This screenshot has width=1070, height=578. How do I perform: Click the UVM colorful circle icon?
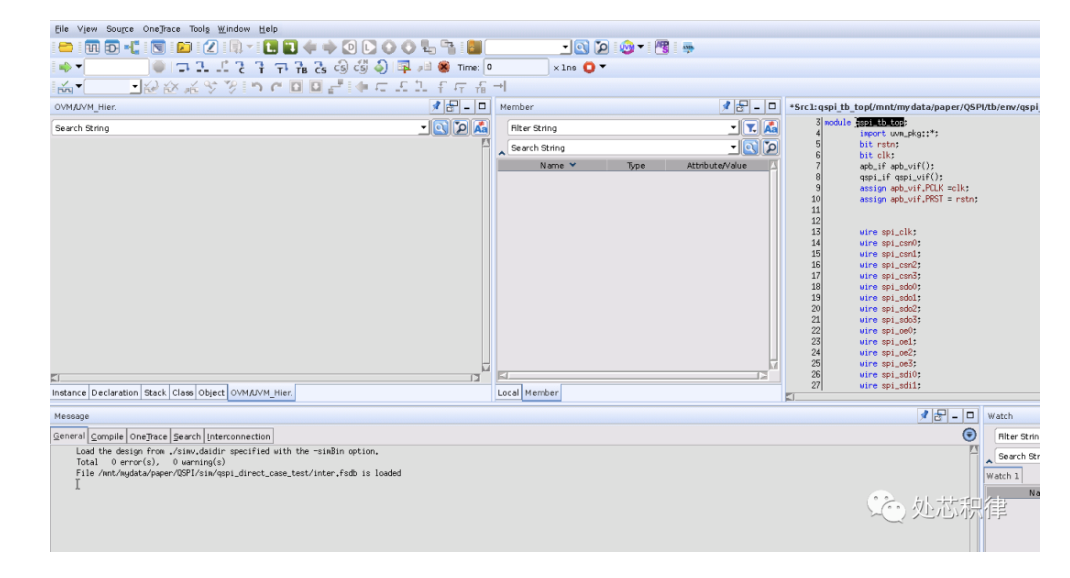pos(627,47)
